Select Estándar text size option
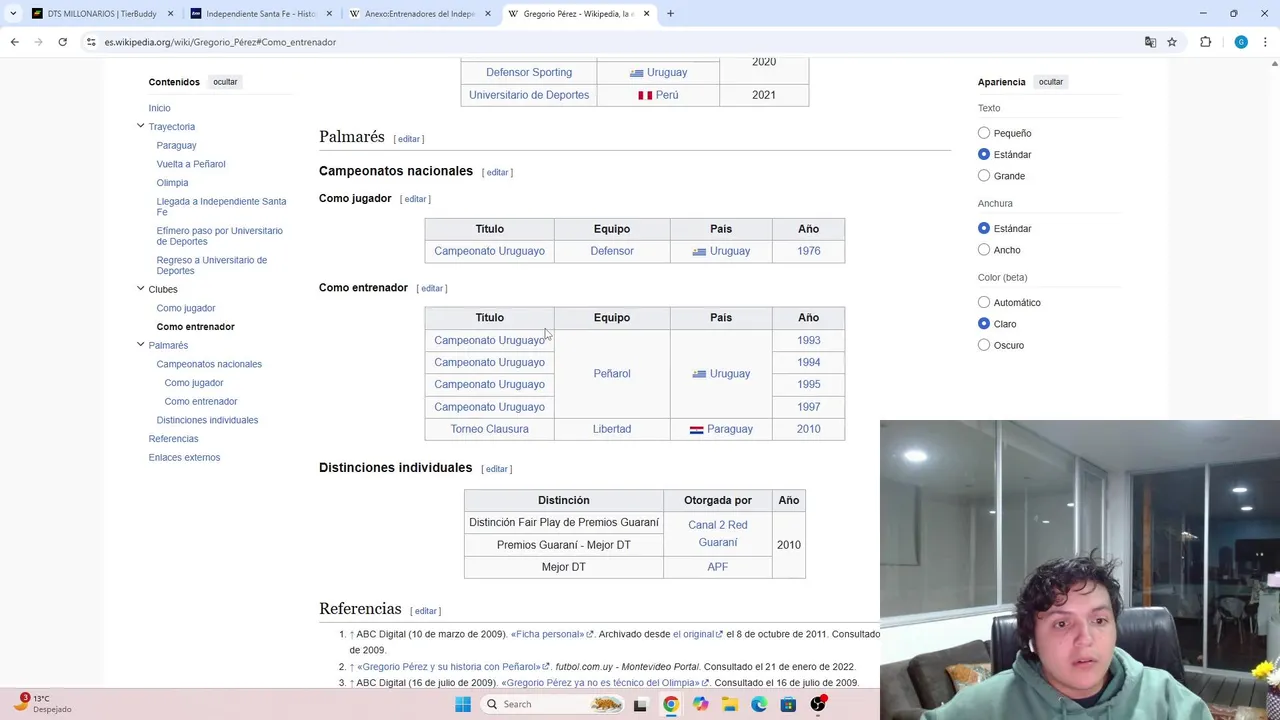Screen dimensions: 1280x720 tap(984, 154)
